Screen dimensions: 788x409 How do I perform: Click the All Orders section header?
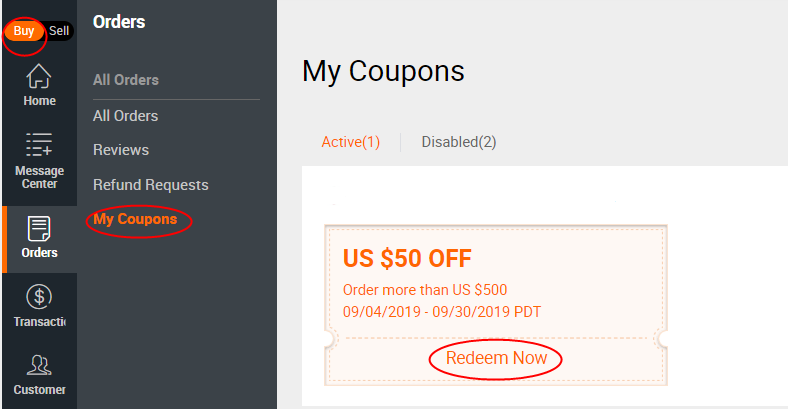(x=126, y=80)
